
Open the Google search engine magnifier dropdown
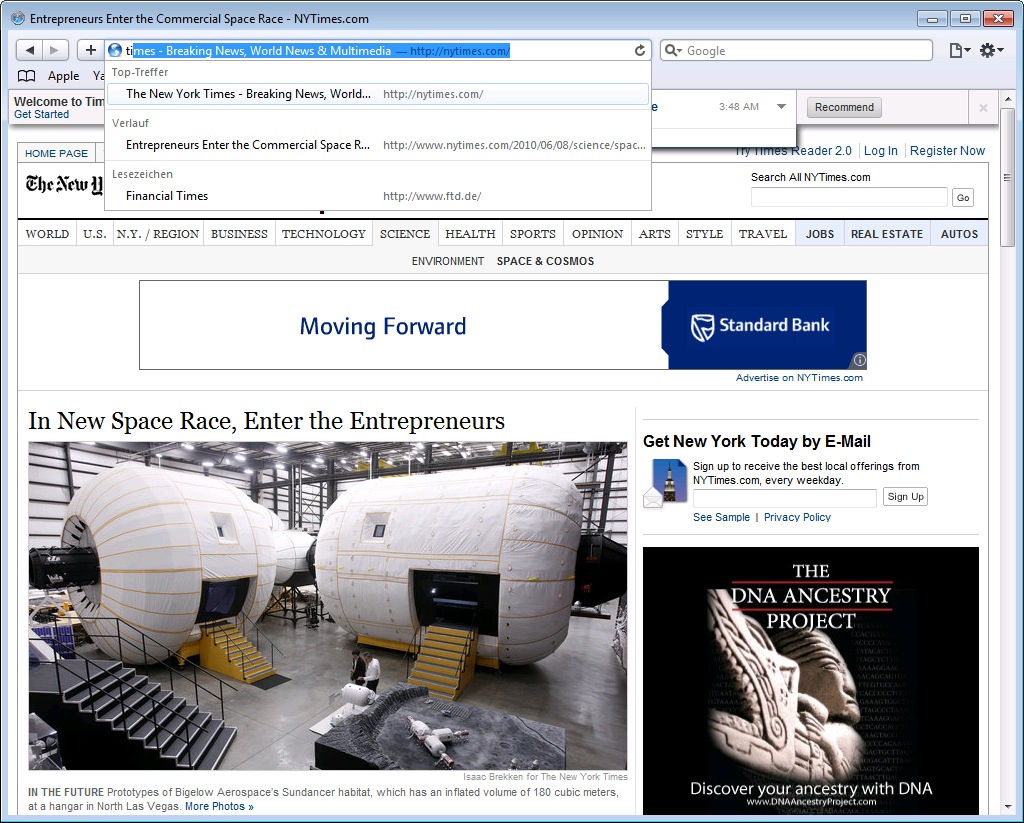tap(673, 51)
